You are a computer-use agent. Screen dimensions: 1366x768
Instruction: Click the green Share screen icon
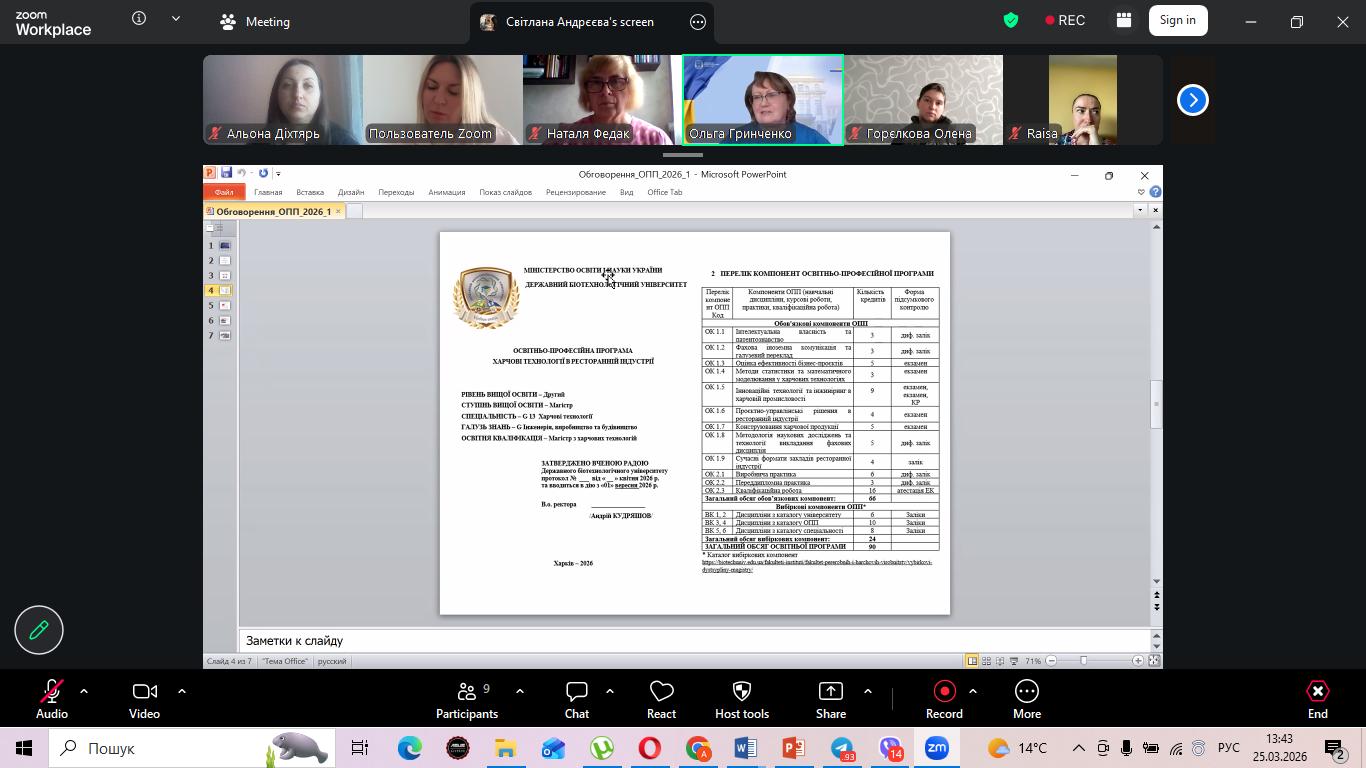point(830,698)
